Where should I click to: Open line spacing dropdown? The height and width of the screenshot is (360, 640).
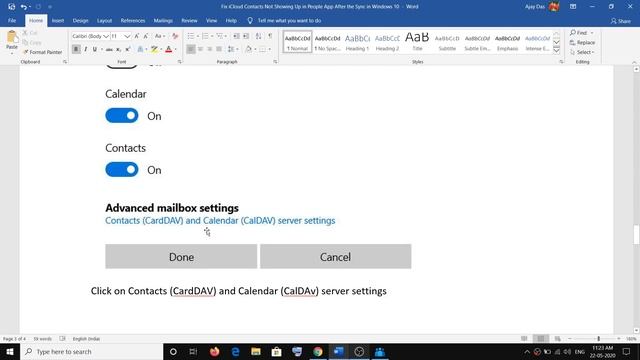tap(233, 49)
